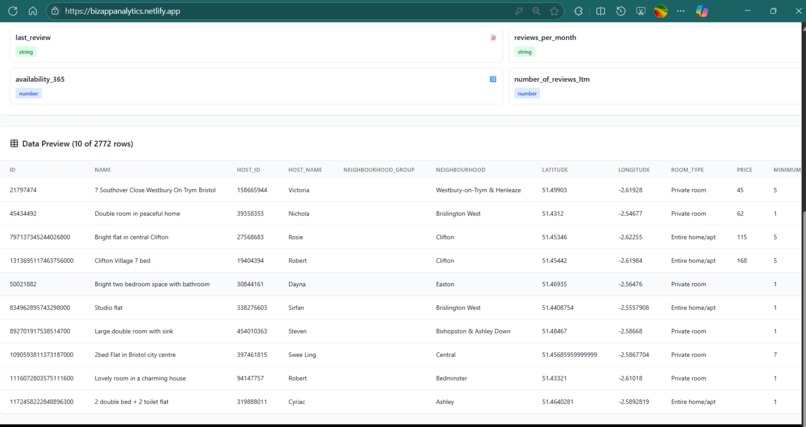Click latitude 51.45685959999999
The image size is (806, 427).
(x=570, y=355)
